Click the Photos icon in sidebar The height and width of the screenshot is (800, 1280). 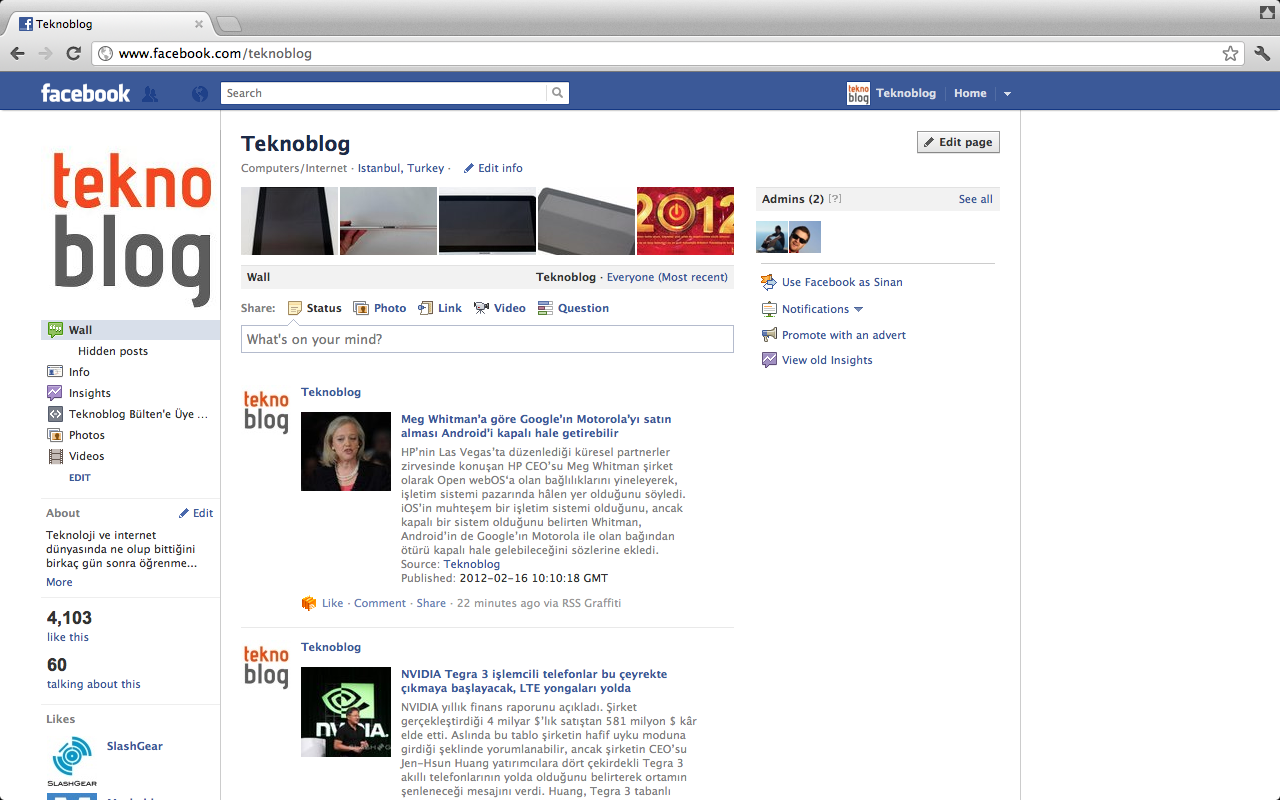(55, 435)
